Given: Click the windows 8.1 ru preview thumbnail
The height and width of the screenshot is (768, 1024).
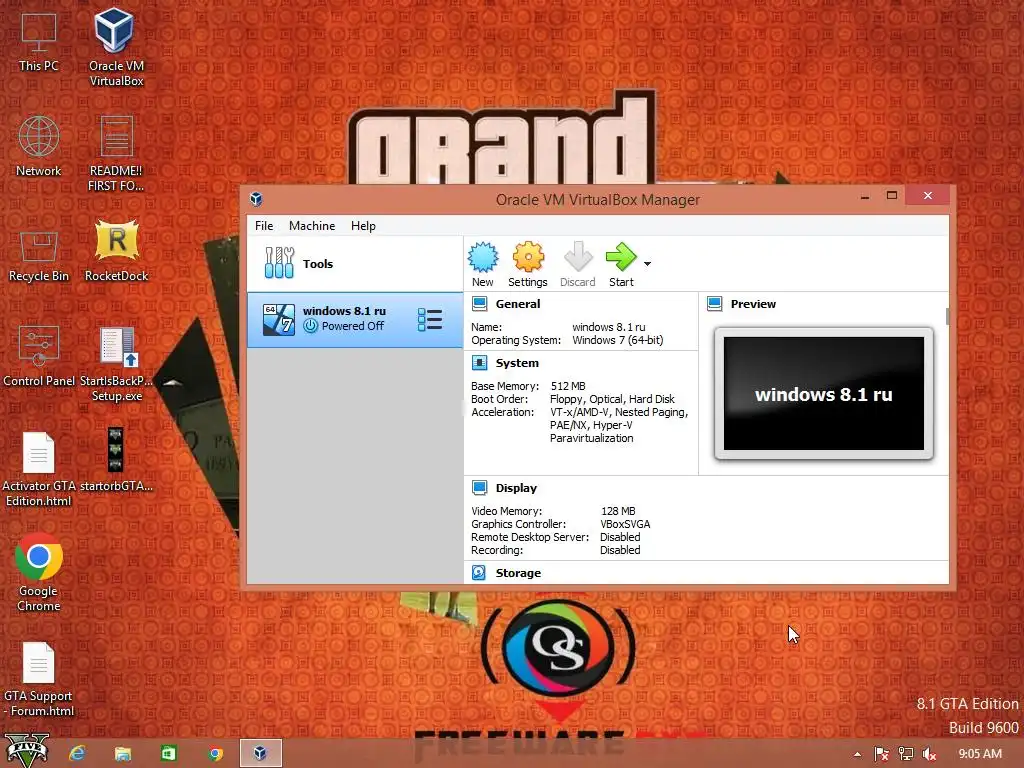Looking at the screenshot, I should coord(824,394).
